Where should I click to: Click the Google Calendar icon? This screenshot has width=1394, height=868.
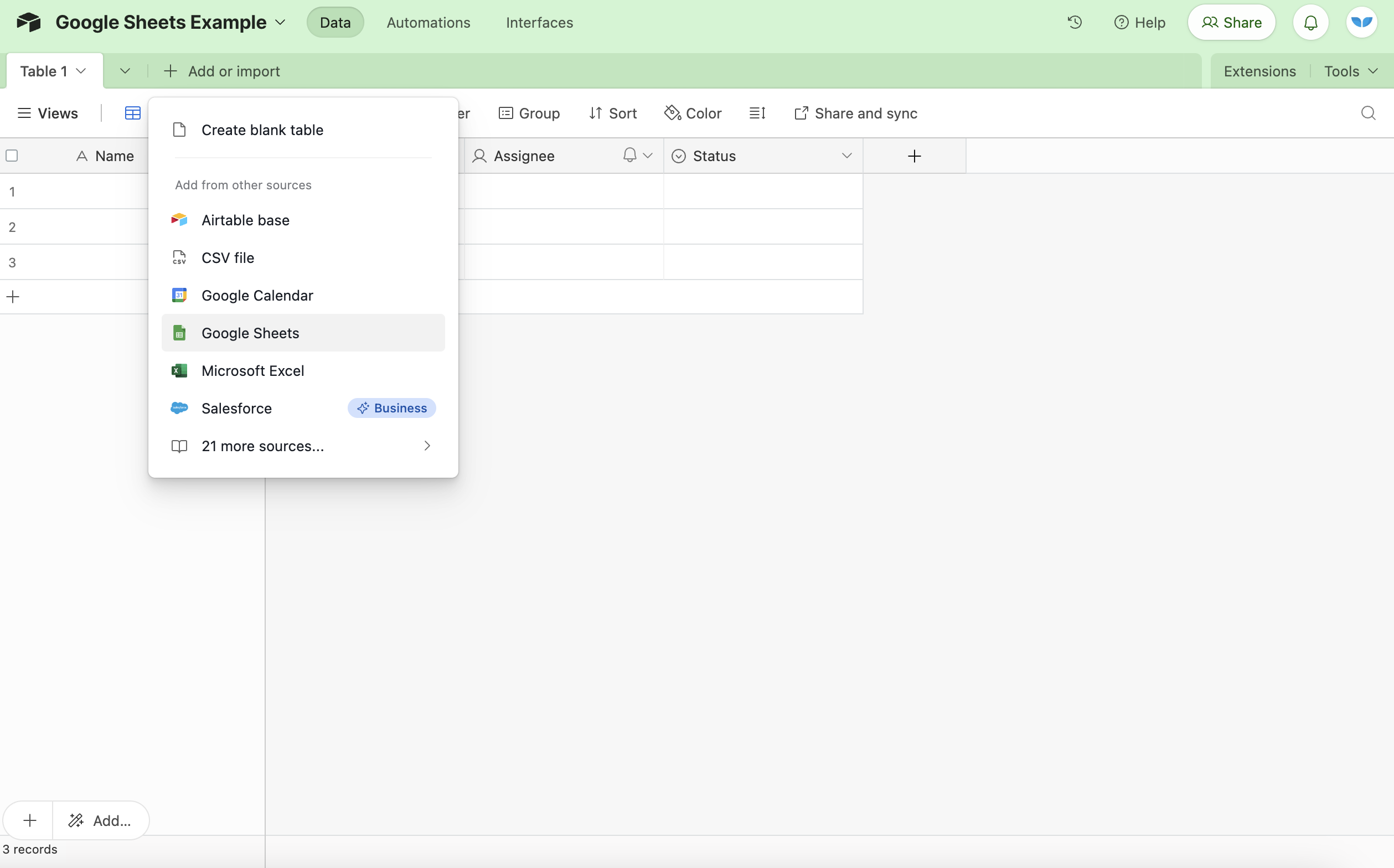179,295
